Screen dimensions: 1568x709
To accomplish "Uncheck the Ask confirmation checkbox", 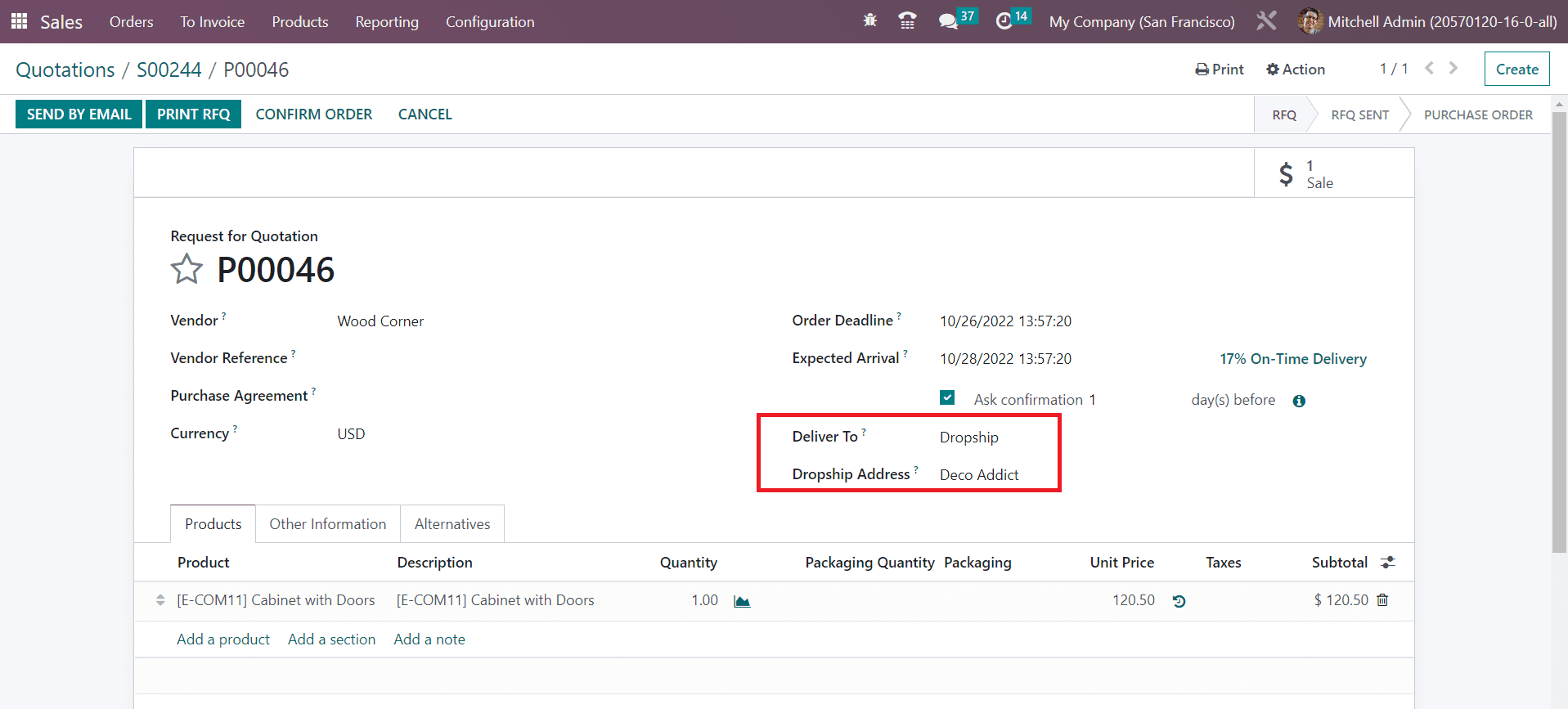I will tap(947, 398).
